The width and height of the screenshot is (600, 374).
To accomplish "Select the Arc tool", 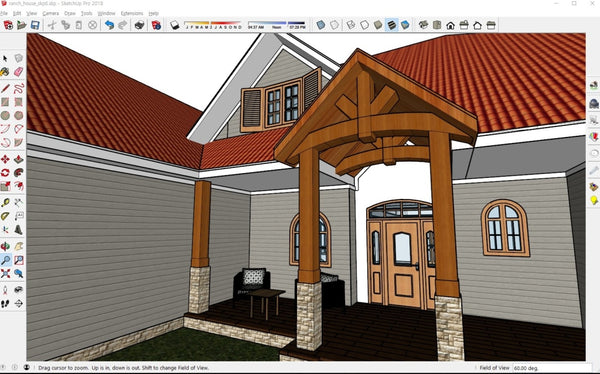I will 5,129.
